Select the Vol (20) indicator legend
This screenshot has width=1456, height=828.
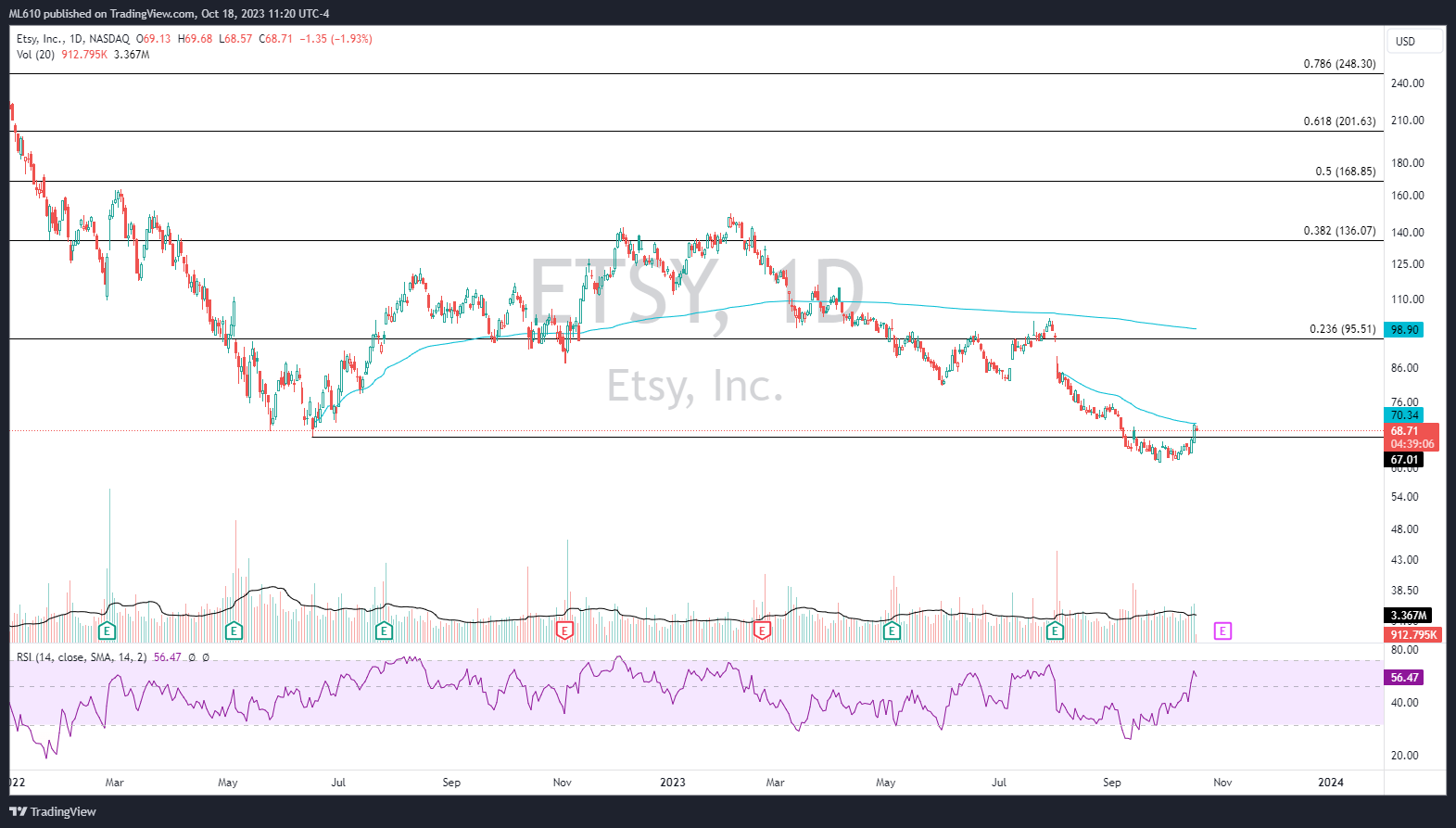35,55
